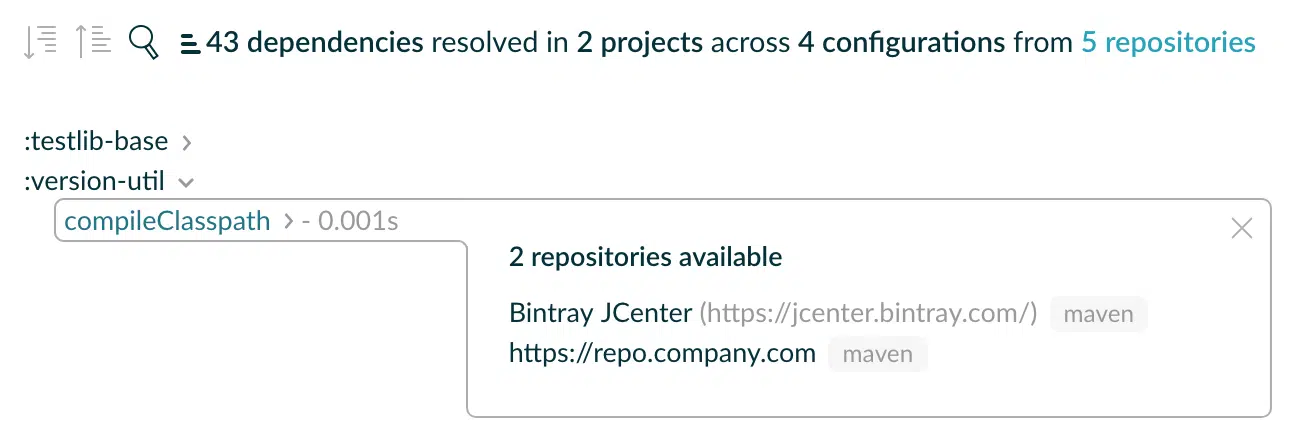The height and width of the screenshot is (440, 1298).
Task: Click the jcenter.bintray.com URL
Action: point(868,313)
